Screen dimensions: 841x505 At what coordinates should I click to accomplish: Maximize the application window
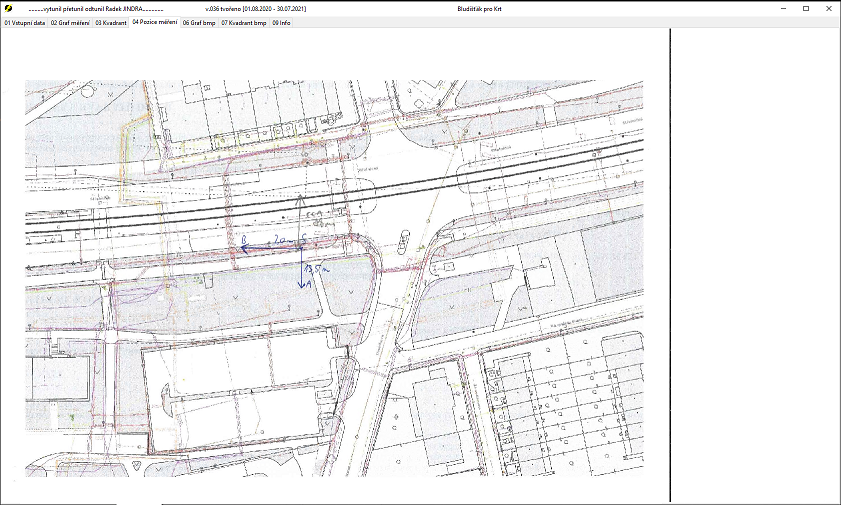pos(805,8)
